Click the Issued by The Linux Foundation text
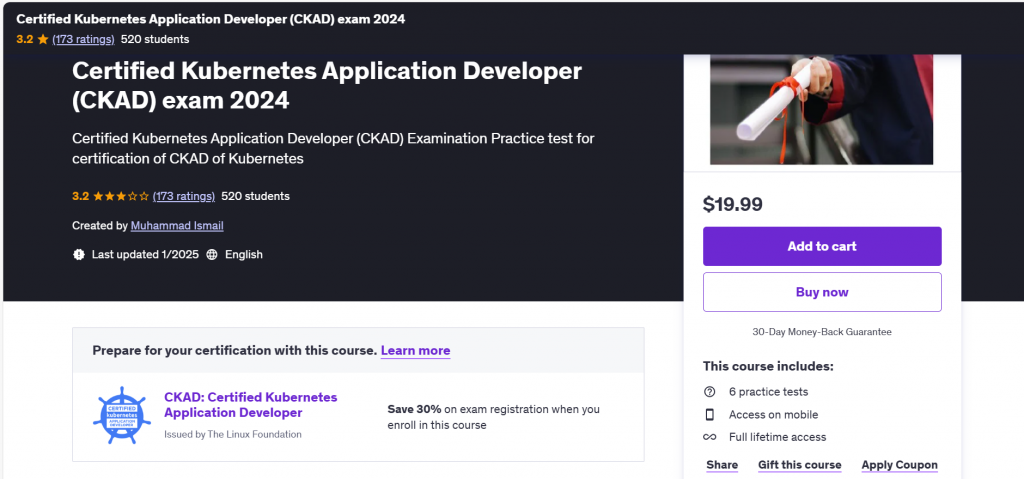The height and width of the screenshot is (479, 1024). coord(232,434)
